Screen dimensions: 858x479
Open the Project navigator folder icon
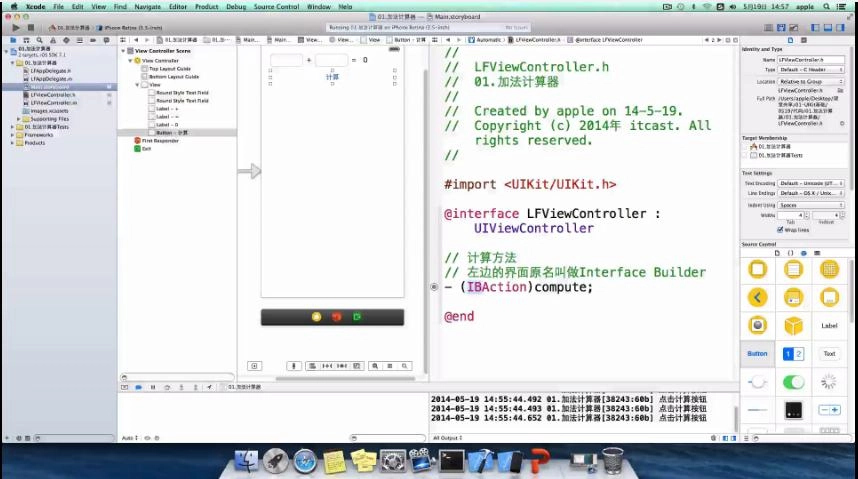point(13,40)
